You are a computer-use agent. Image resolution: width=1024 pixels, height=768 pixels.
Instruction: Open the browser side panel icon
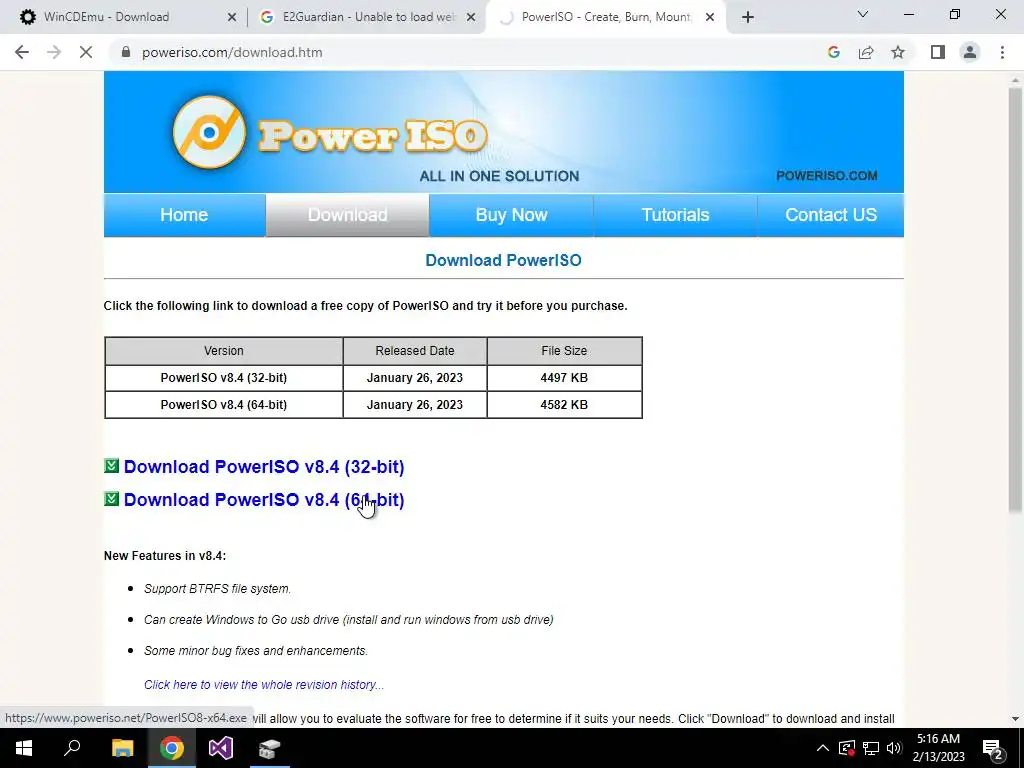tap(938, 52)
